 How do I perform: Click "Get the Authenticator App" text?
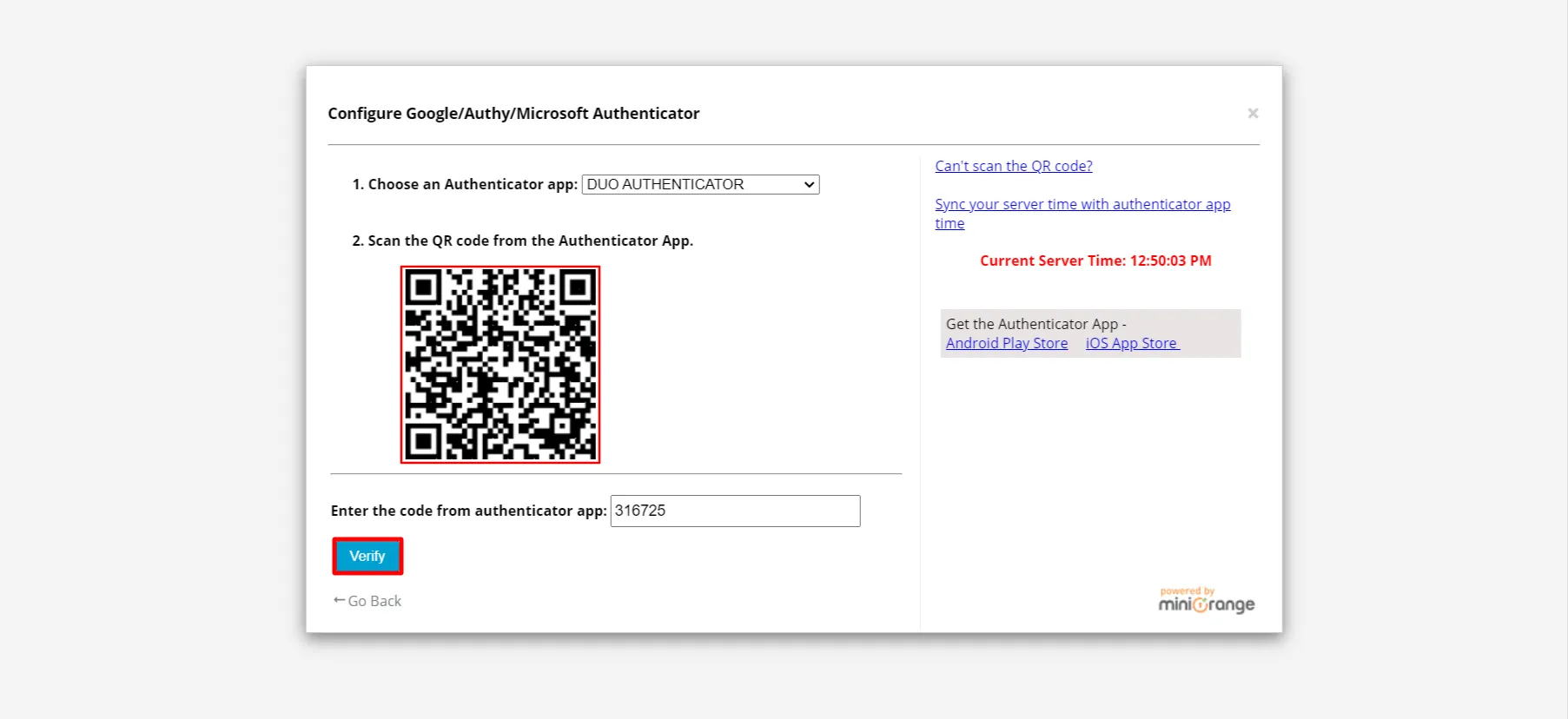tap(1036, 324)
